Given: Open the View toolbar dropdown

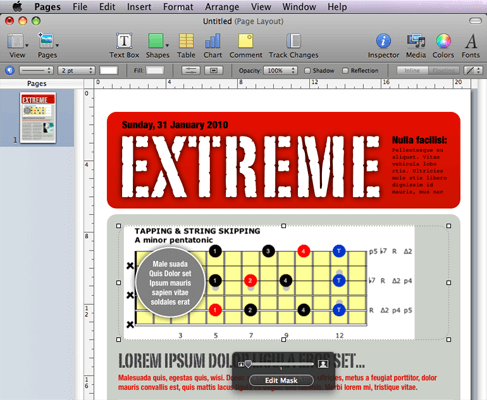Looking at the screenshot, I should click(17, 45).
